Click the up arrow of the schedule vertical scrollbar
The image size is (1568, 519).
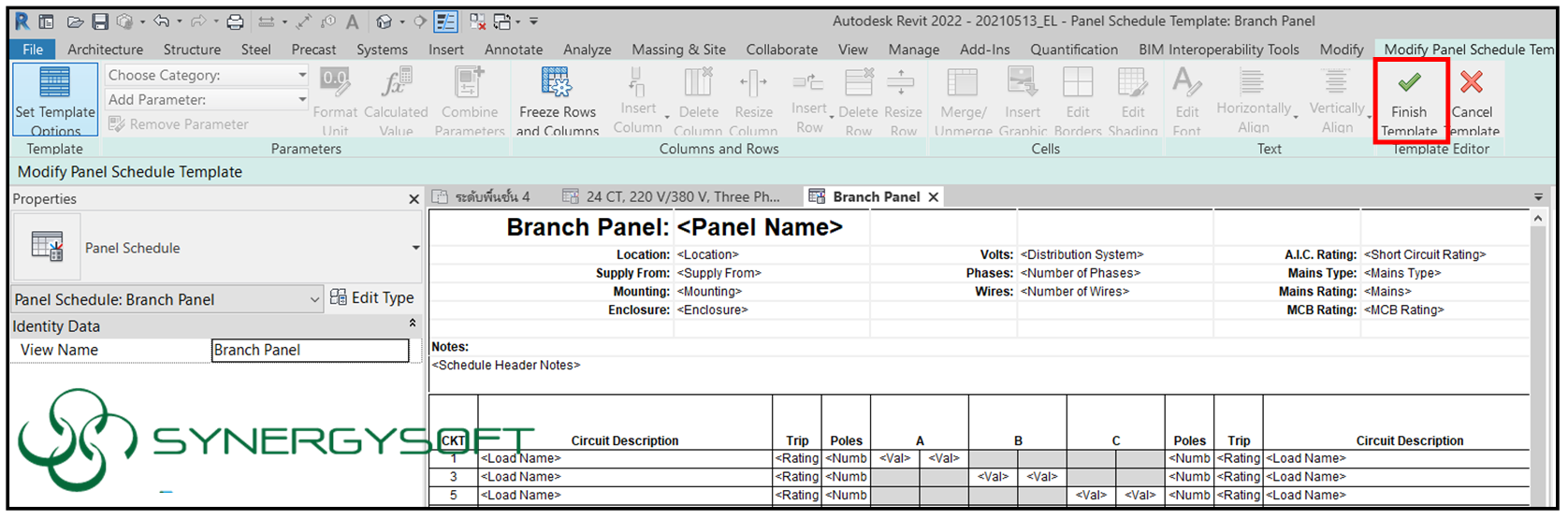1538,218
